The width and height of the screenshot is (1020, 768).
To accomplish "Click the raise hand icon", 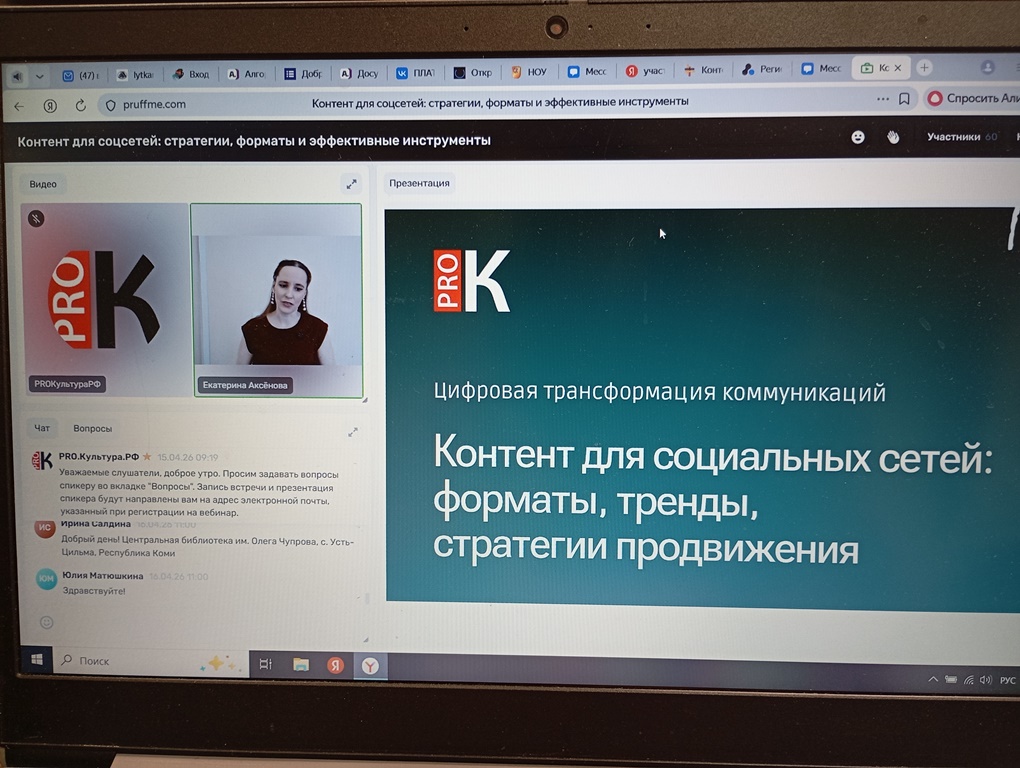I will click(893, 137).
